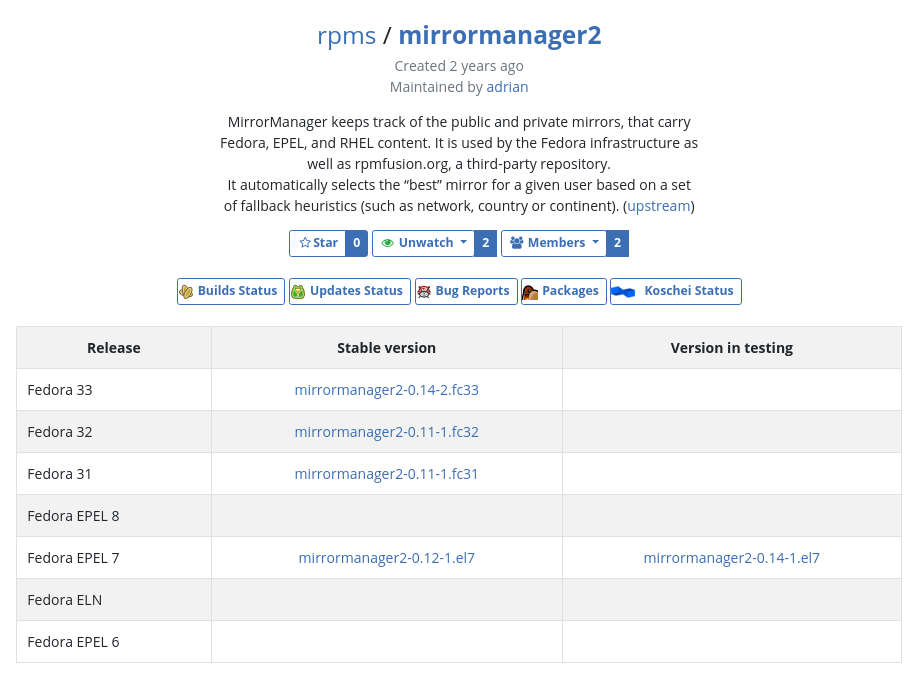The height and width of the screenshot is (675, 915).
Task: Open mirrormanager2-0.11-1.fc32 stable build
Action: point(387,432)
